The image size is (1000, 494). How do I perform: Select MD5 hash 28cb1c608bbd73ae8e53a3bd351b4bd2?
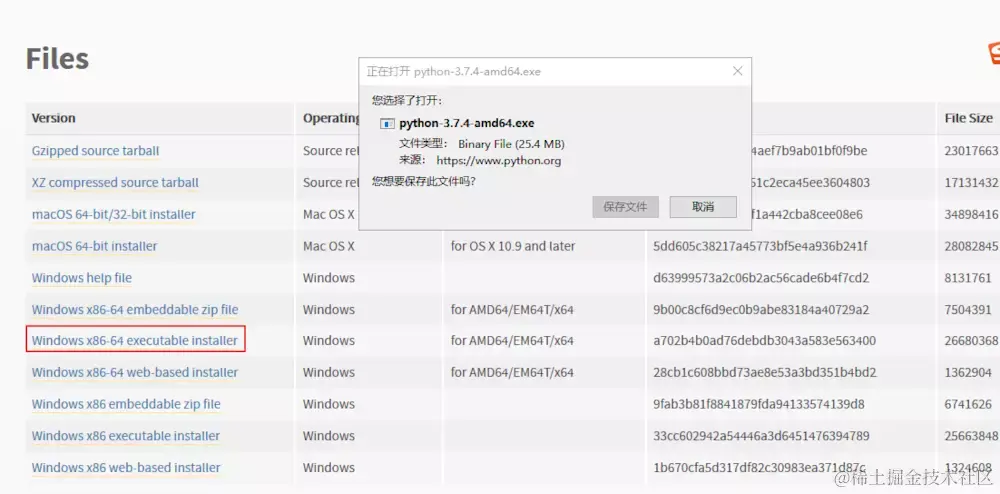(x=765, y=372)
